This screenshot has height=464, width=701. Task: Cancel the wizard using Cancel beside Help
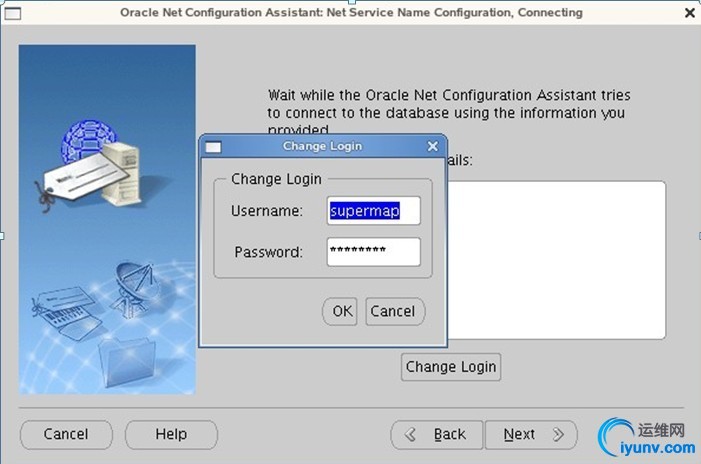point(66,434)
